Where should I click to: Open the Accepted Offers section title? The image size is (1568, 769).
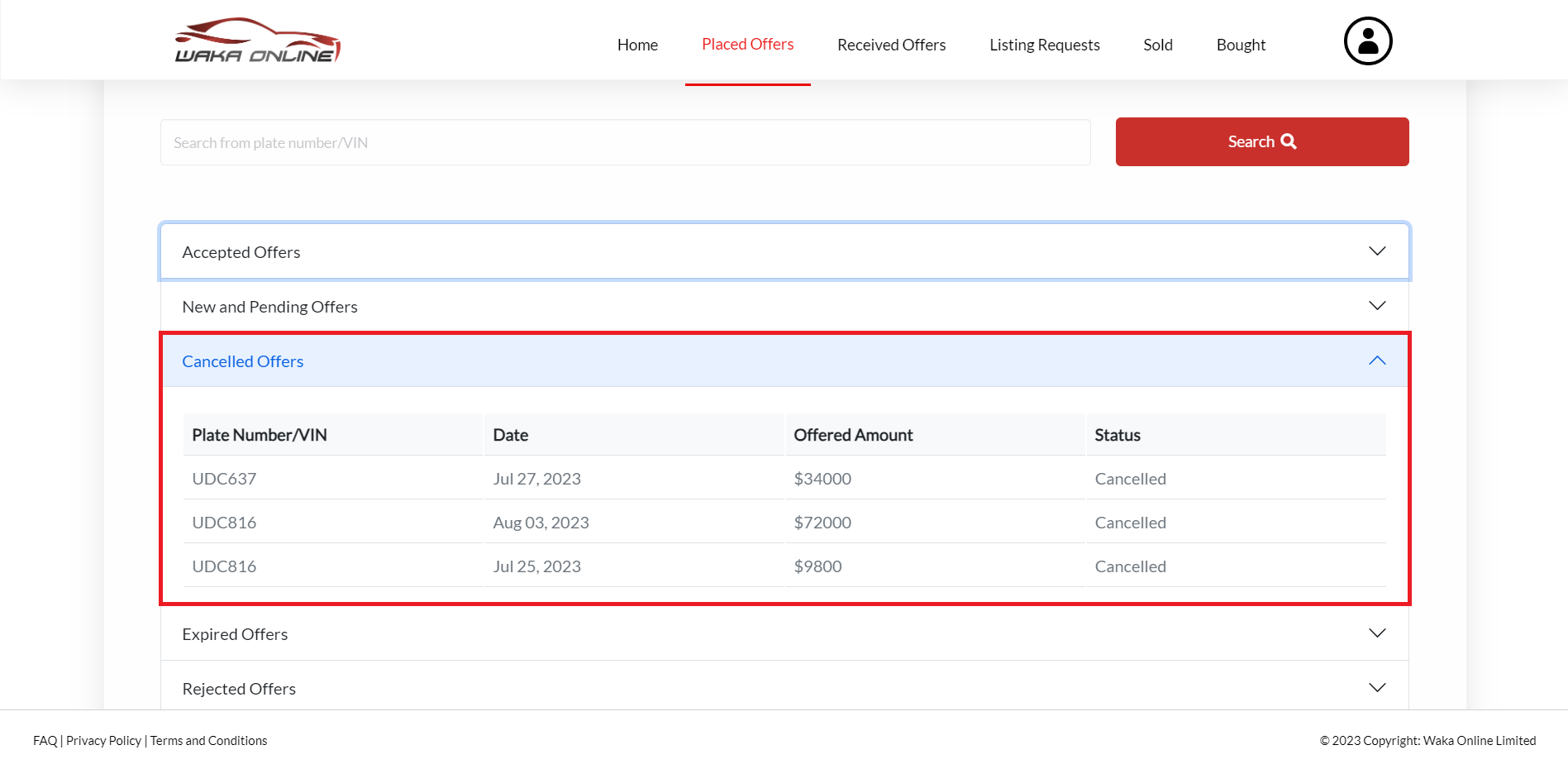pos(241,252)
